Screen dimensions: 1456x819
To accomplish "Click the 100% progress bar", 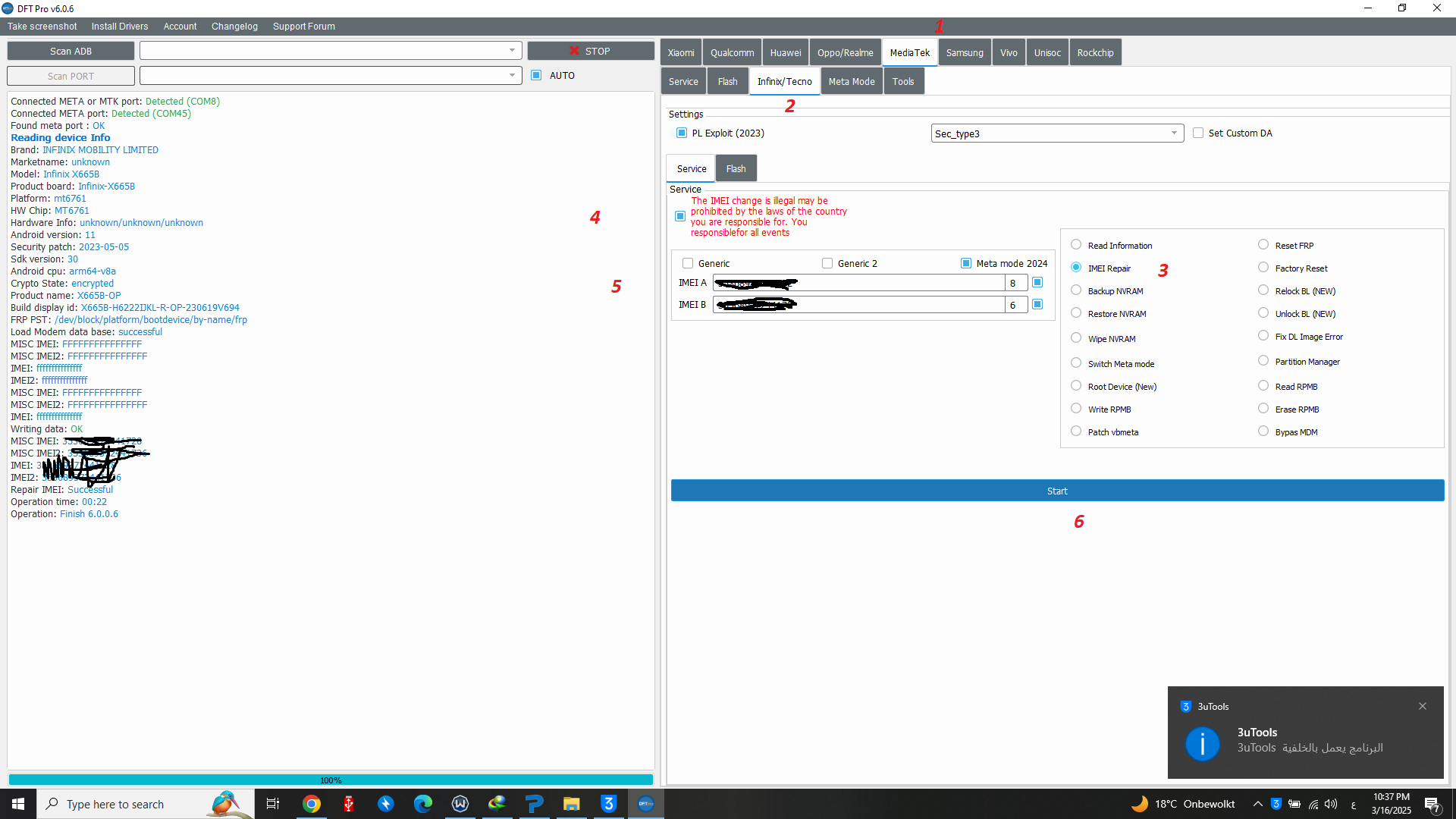I will click(331, 780).
